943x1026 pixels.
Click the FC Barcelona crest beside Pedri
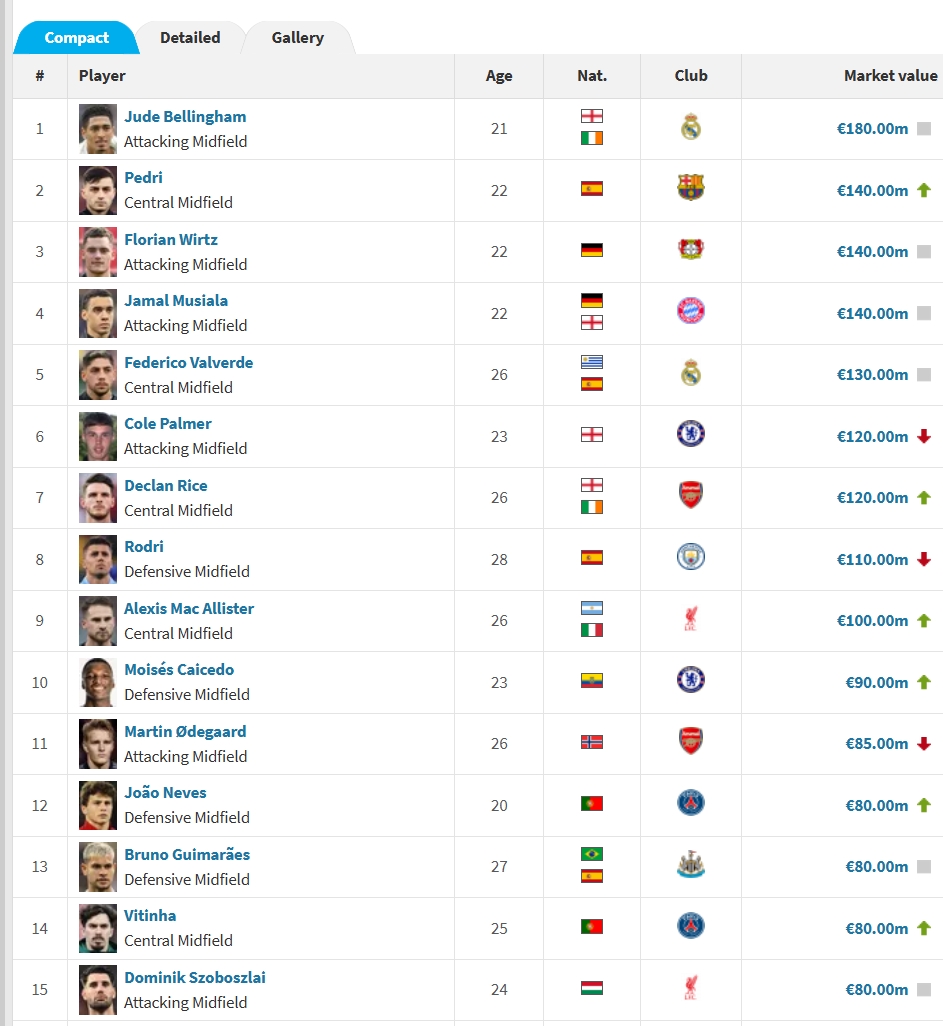690,188
